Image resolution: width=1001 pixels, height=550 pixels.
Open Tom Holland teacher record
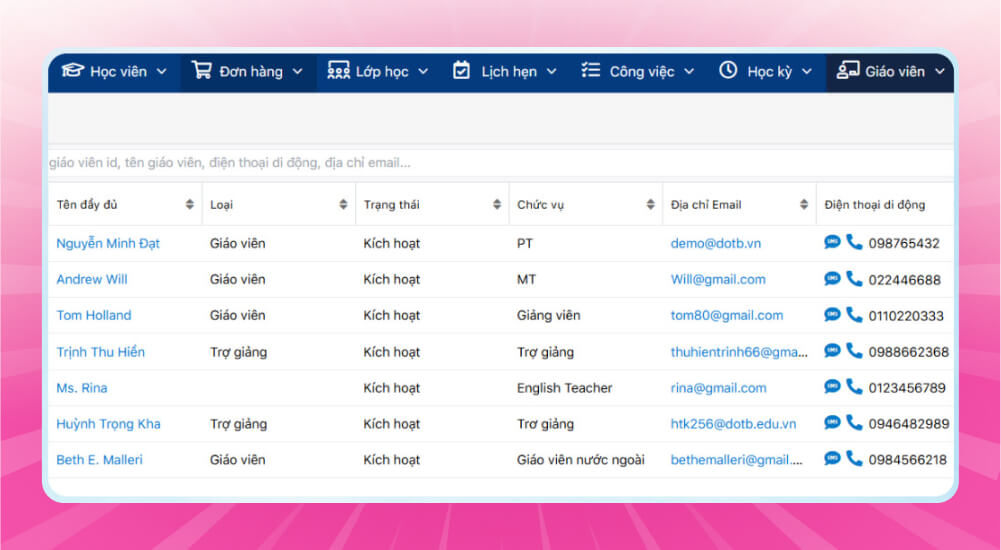[x=94, y=315]
